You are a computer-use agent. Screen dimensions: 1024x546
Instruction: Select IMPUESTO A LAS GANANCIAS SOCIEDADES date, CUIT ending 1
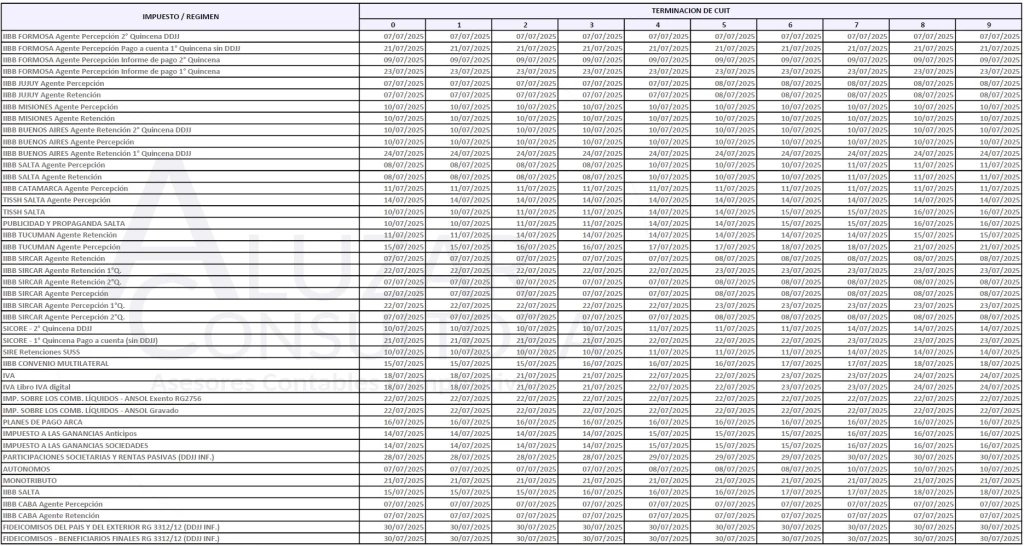[x=470, y=445]
